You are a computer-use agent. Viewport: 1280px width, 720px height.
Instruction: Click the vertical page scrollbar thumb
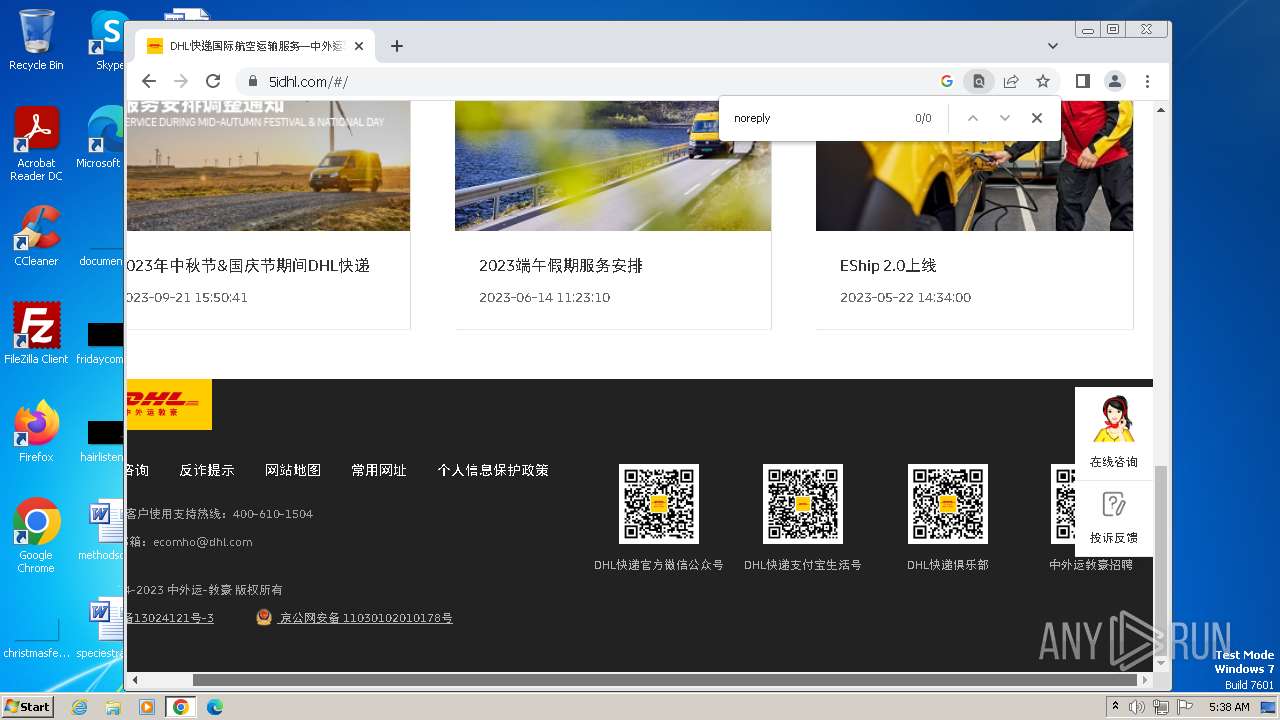point(1161,560)
